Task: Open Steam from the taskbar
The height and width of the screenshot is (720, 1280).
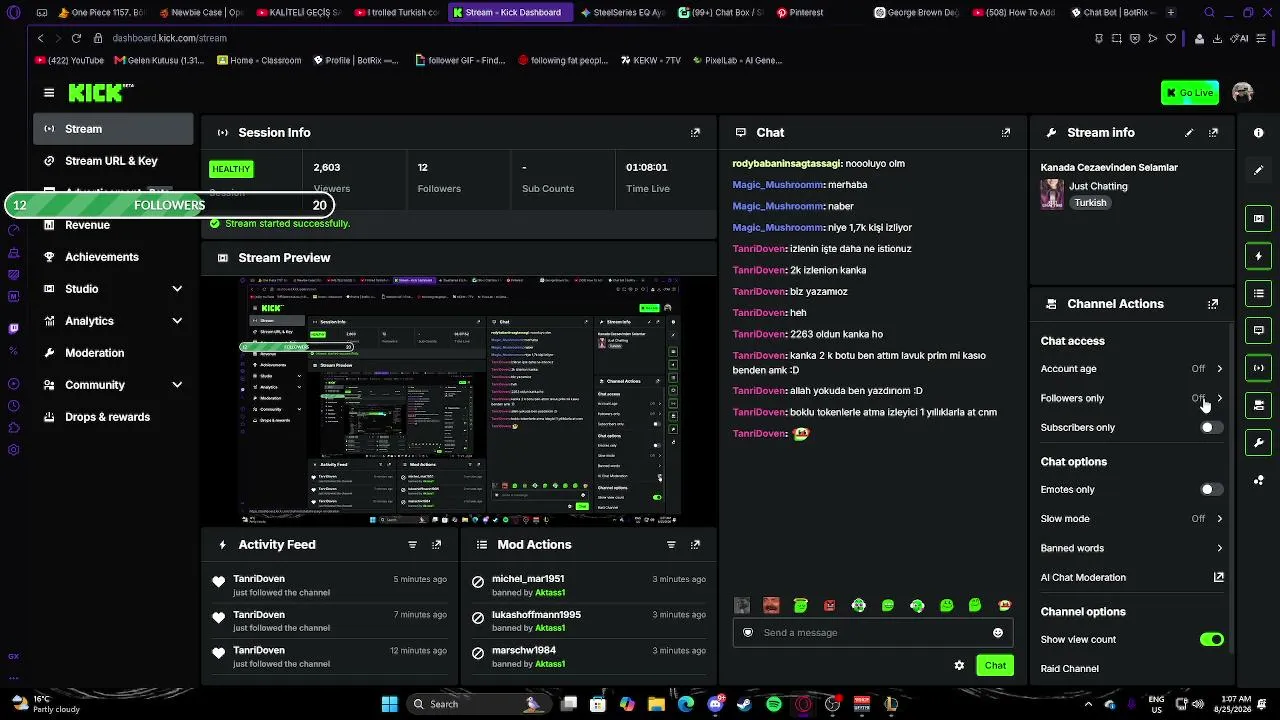Action: coord(744,704)
